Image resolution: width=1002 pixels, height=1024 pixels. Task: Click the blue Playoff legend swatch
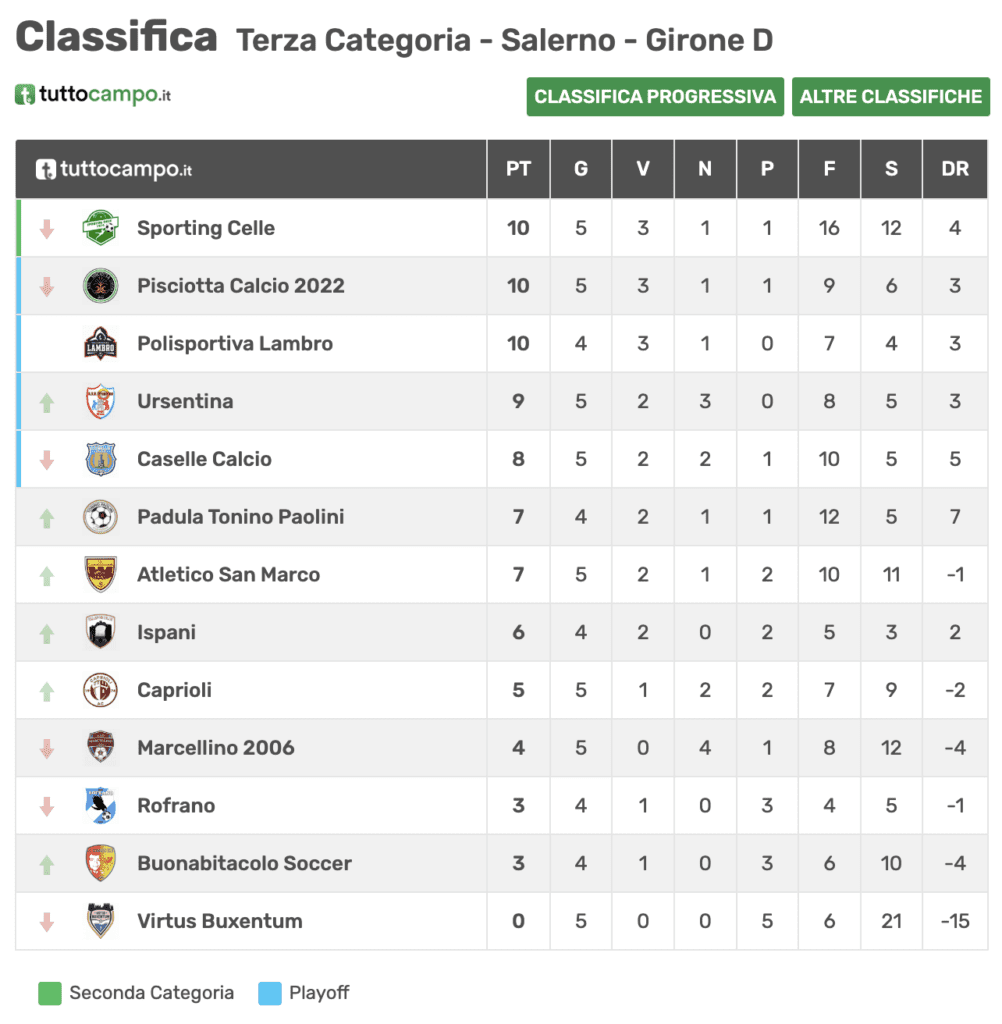coord(270,993)
